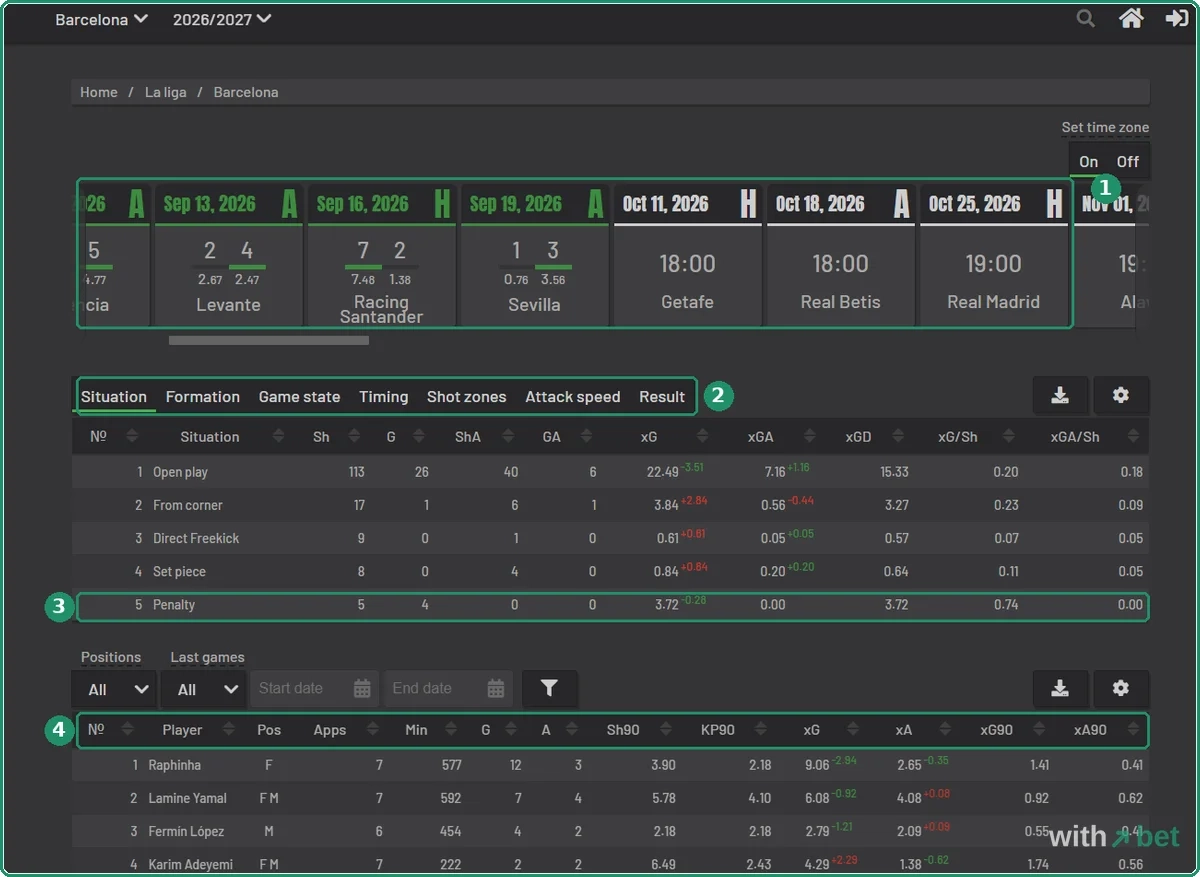Switch to the Timing tab

384,397
